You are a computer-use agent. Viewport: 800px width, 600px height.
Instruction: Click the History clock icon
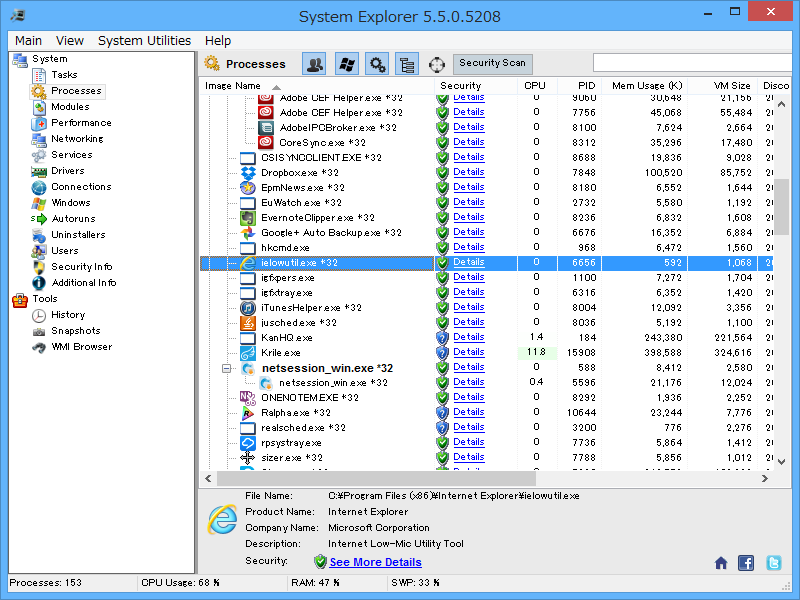(39, 315)
